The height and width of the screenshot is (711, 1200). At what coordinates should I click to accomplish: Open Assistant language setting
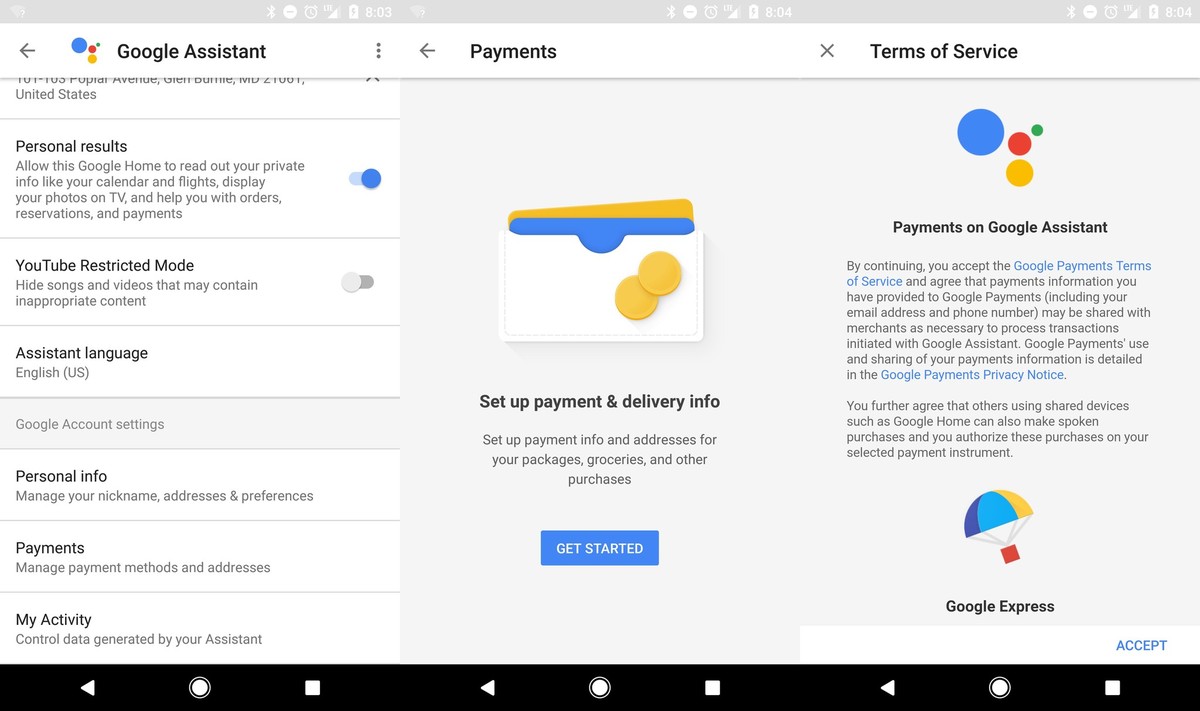pos(200,362)
